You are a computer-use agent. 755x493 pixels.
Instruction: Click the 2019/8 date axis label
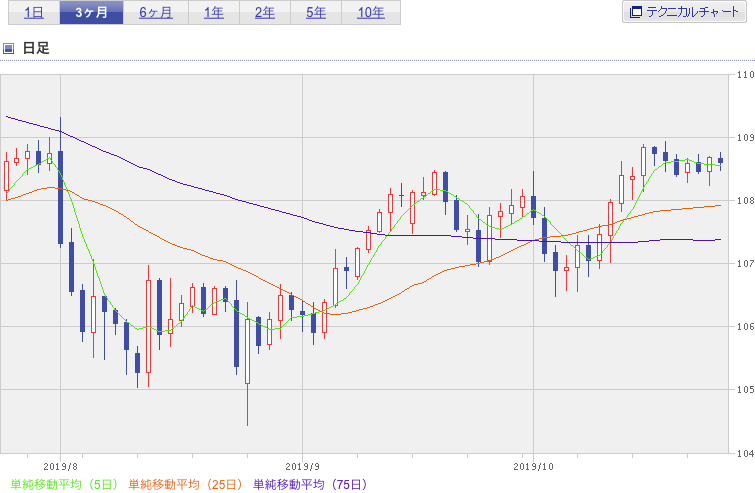point(61,467)
